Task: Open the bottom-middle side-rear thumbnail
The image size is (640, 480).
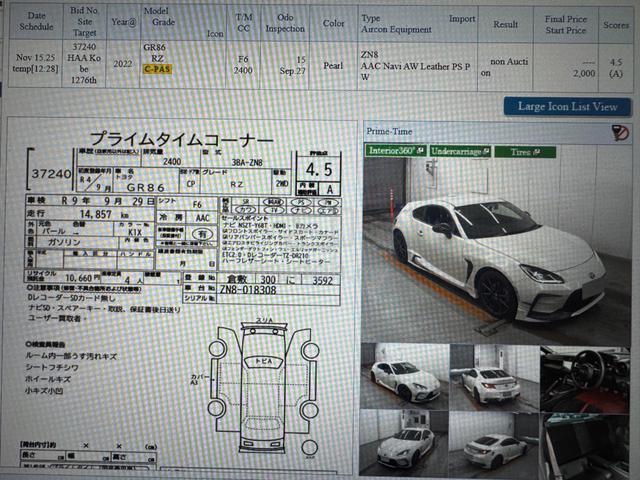Action: tap(493, 444)
